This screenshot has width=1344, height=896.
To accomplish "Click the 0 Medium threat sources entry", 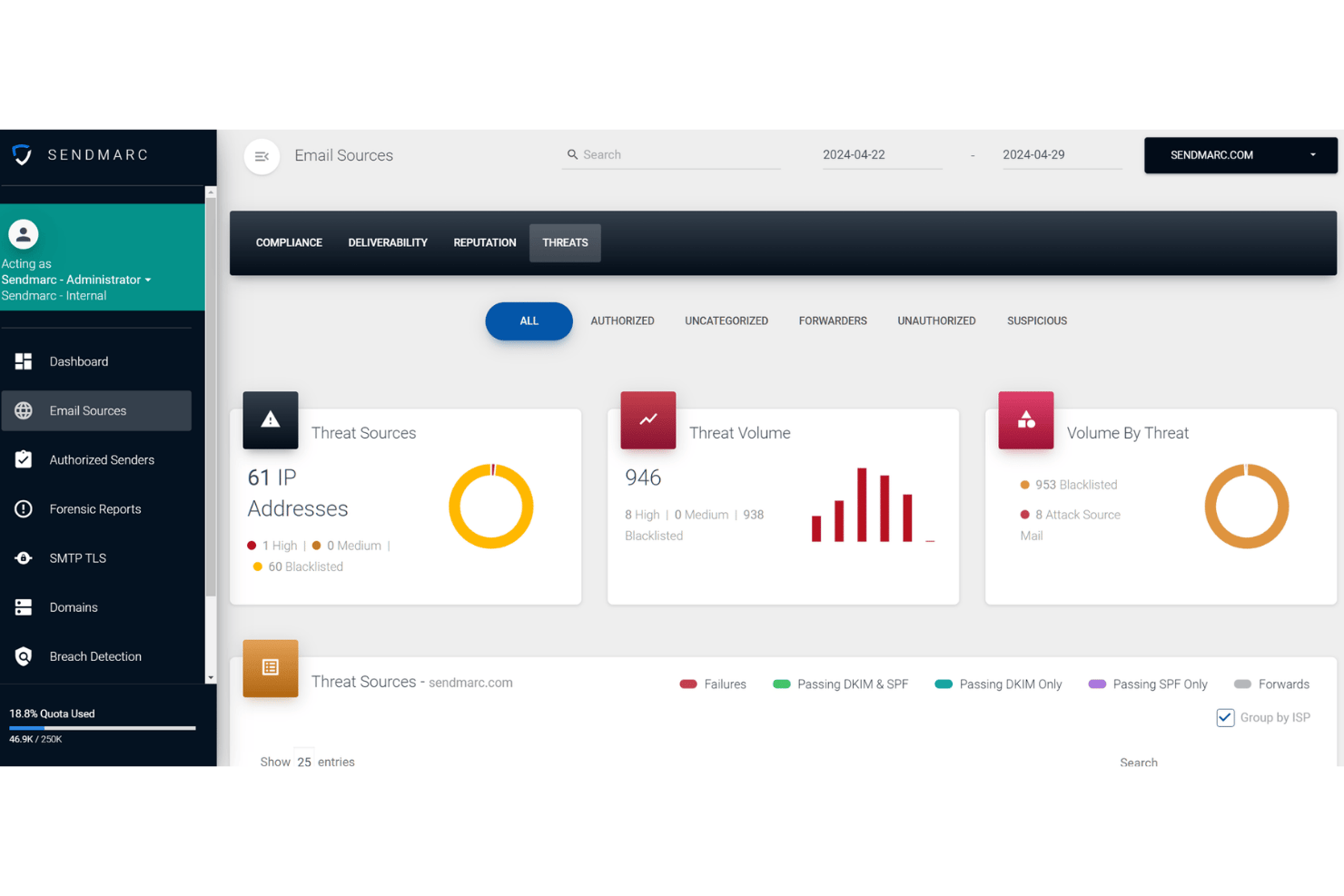I will coord(347,546).
